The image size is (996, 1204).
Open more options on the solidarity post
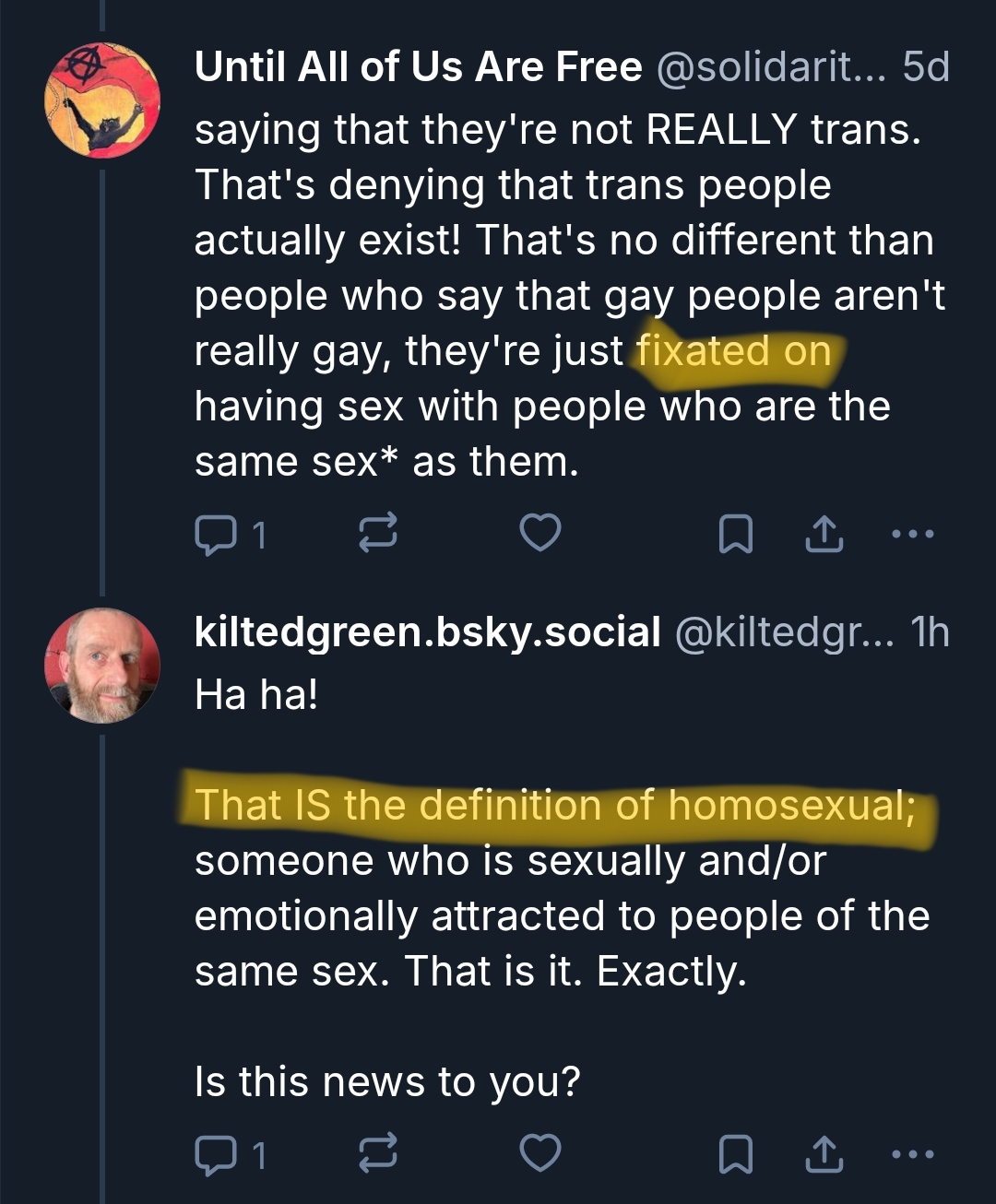click(x=914, y=533)
